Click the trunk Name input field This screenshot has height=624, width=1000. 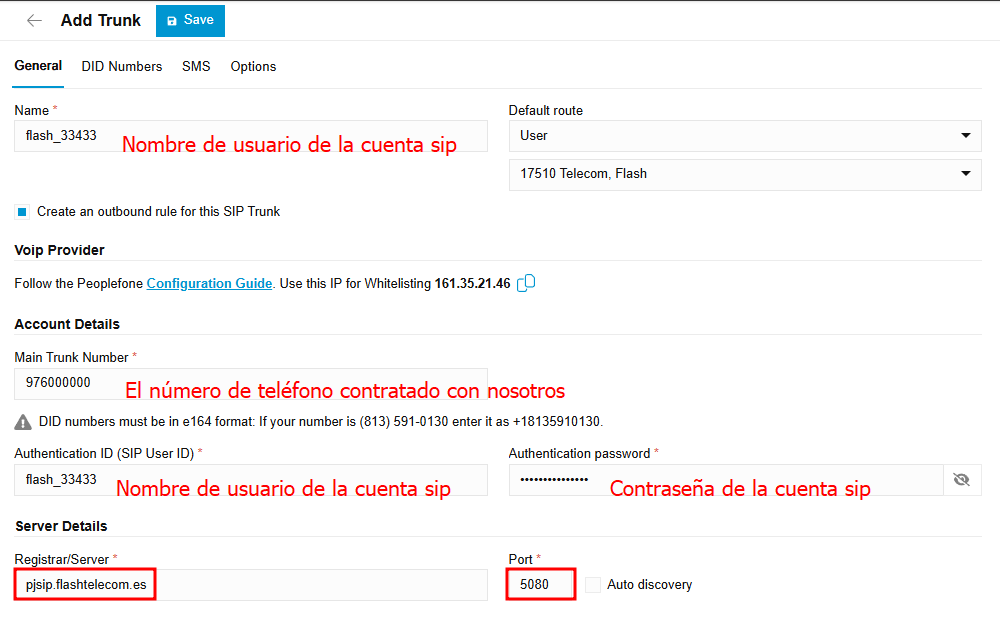(x=250, y=136)
